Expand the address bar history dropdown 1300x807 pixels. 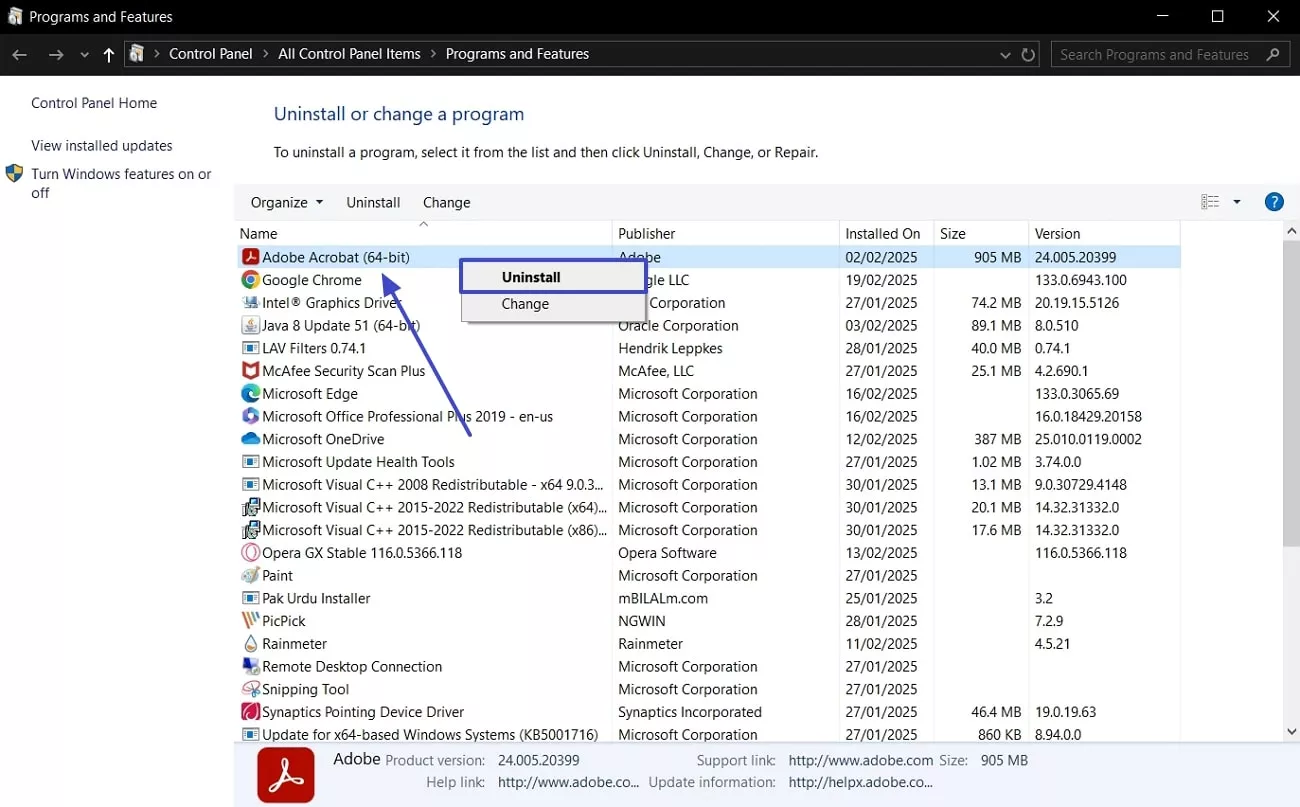click(x=1005, y=54)
